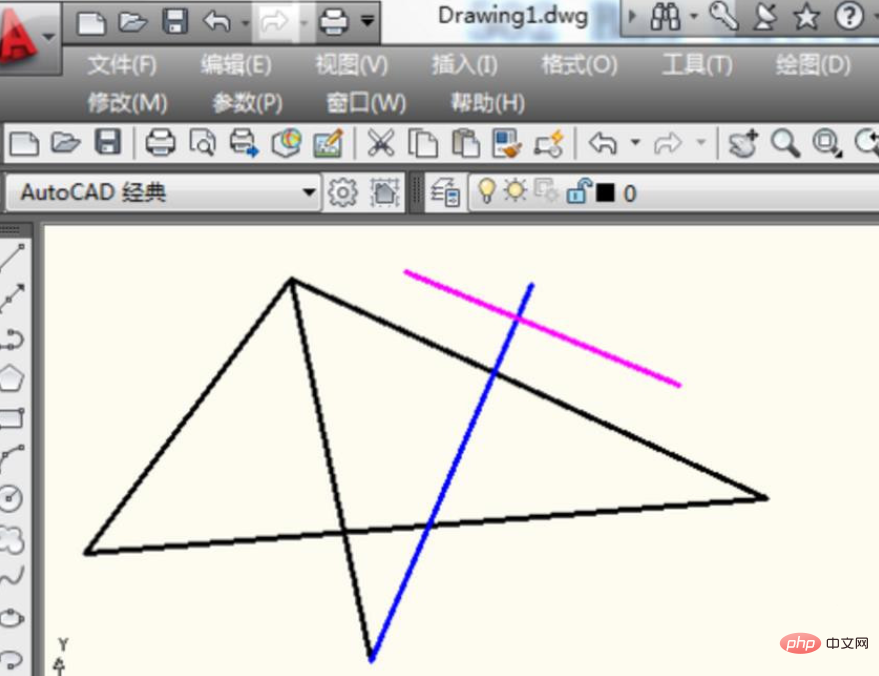Toggle layer 0 freeze sun icon

pos(515,191)
